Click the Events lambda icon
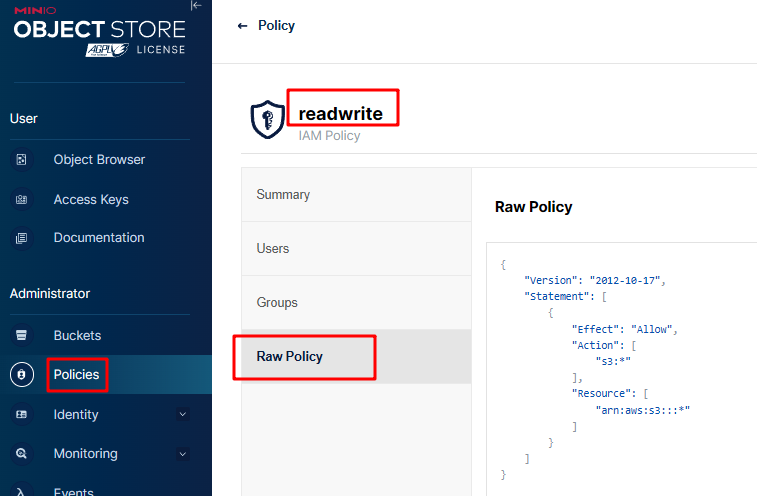The height and width of the screenshot is (496, 757). pos(22,491)
